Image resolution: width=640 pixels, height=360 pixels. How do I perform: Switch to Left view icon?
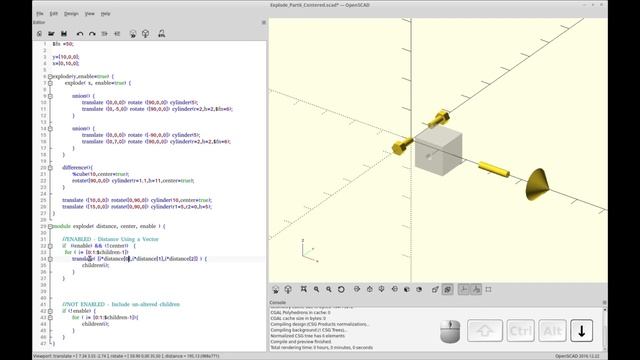[x=394, y=289]
